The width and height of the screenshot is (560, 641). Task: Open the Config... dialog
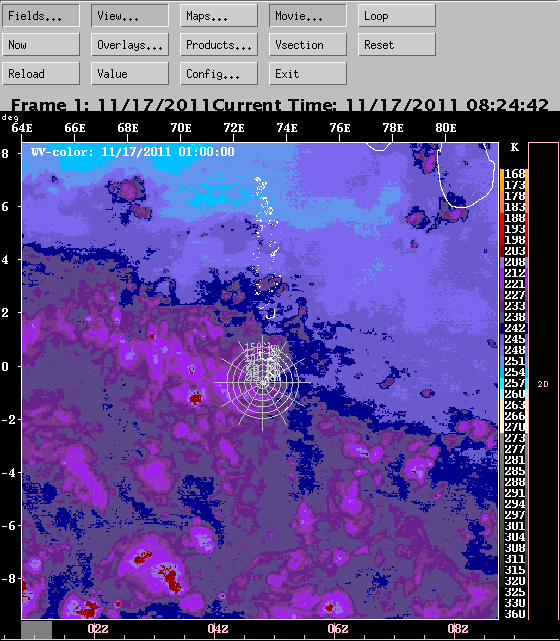(x=219, y=74)
